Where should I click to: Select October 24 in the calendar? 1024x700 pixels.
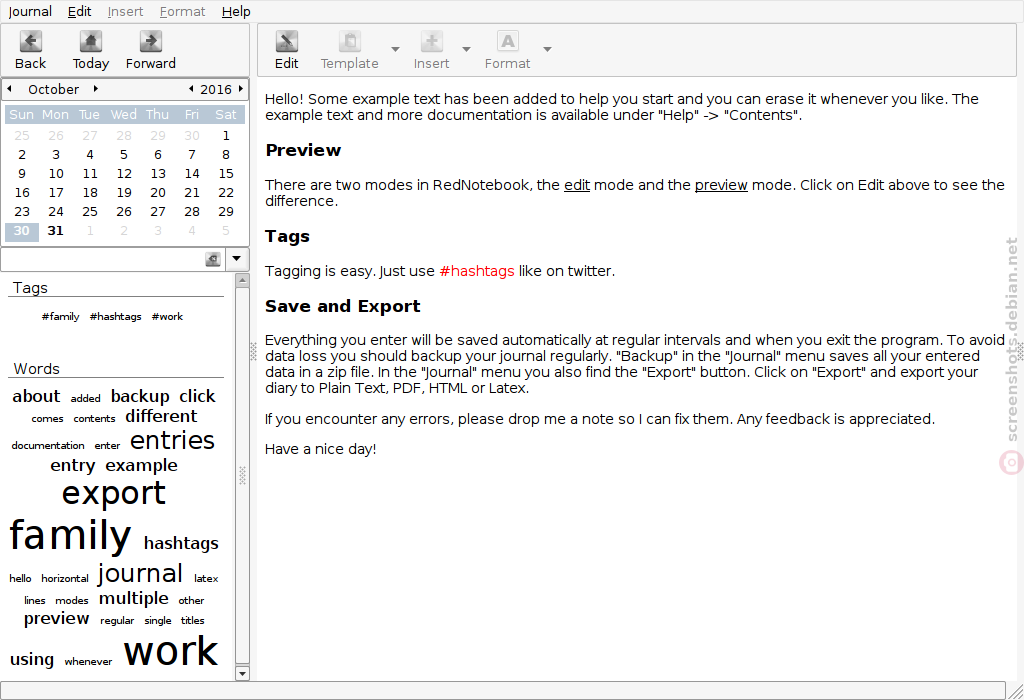click(x=56, y=212)
